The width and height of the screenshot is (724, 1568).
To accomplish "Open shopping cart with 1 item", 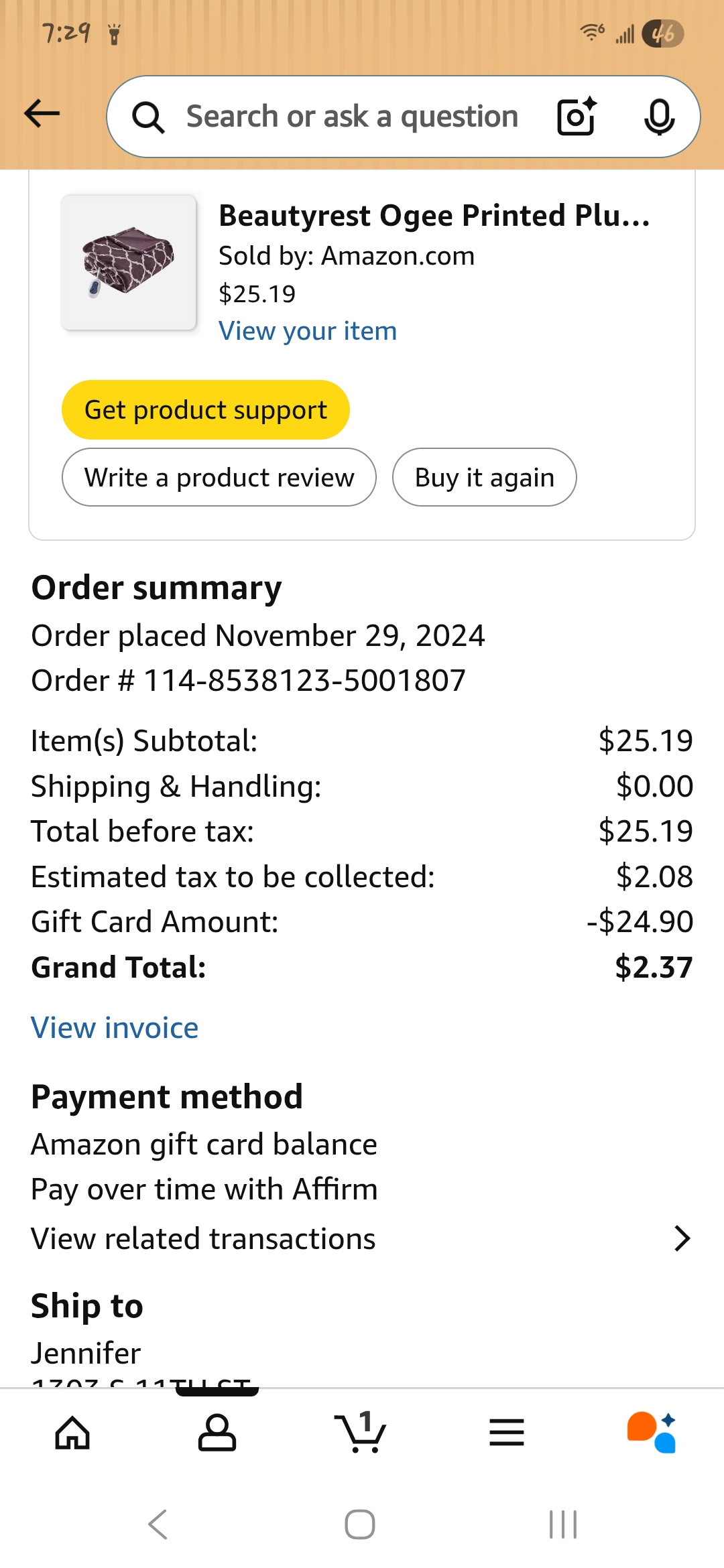I will tap(361, 1433).
